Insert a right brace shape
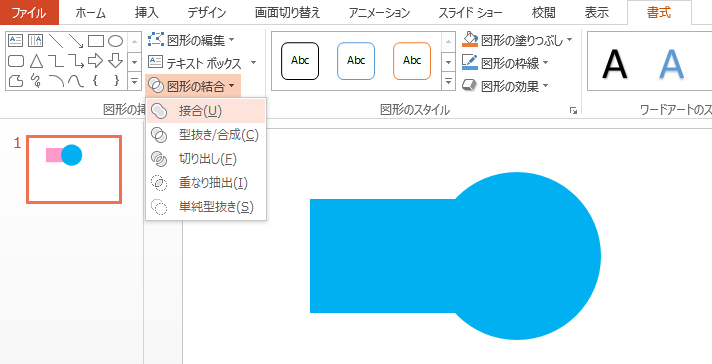This screenshot has height=364, width=712. tap(117, 81)
